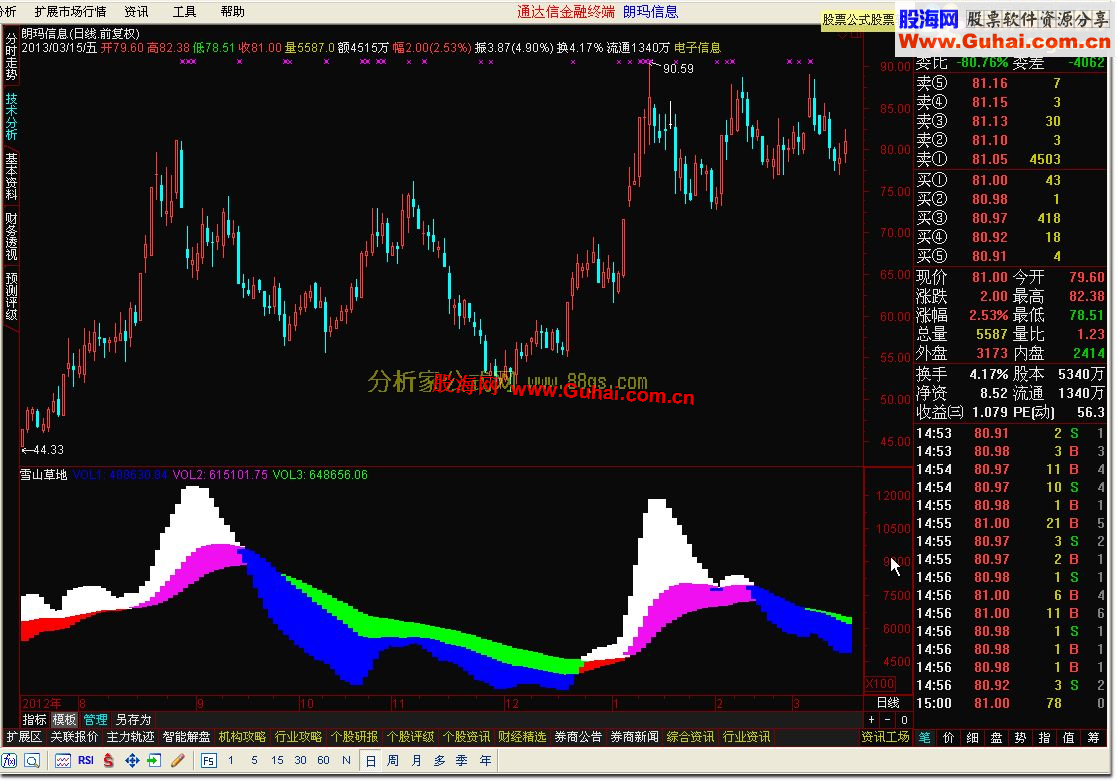Open the wavy-line chart indicator icon
The image size is (1117, 781).
(63, 760)
